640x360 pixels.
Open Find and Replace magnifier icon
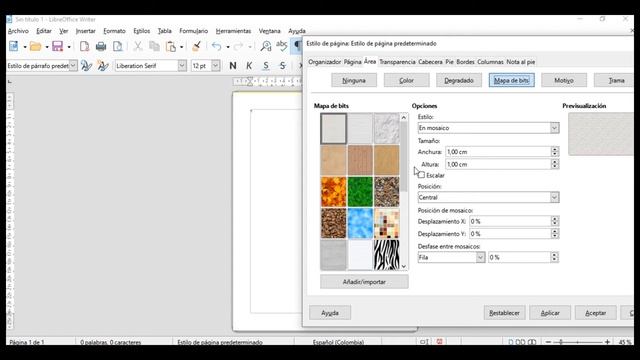point(266,47)
